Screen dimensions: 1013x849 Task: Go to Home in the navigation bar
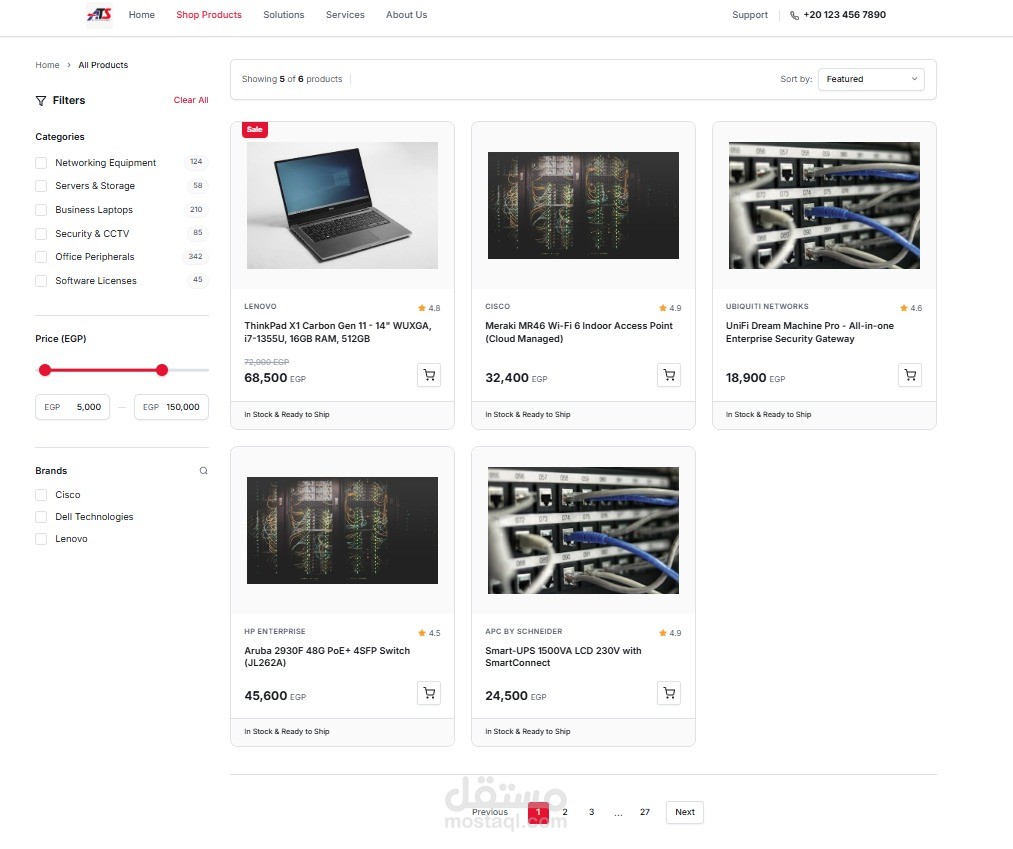[x=141, y=15]
